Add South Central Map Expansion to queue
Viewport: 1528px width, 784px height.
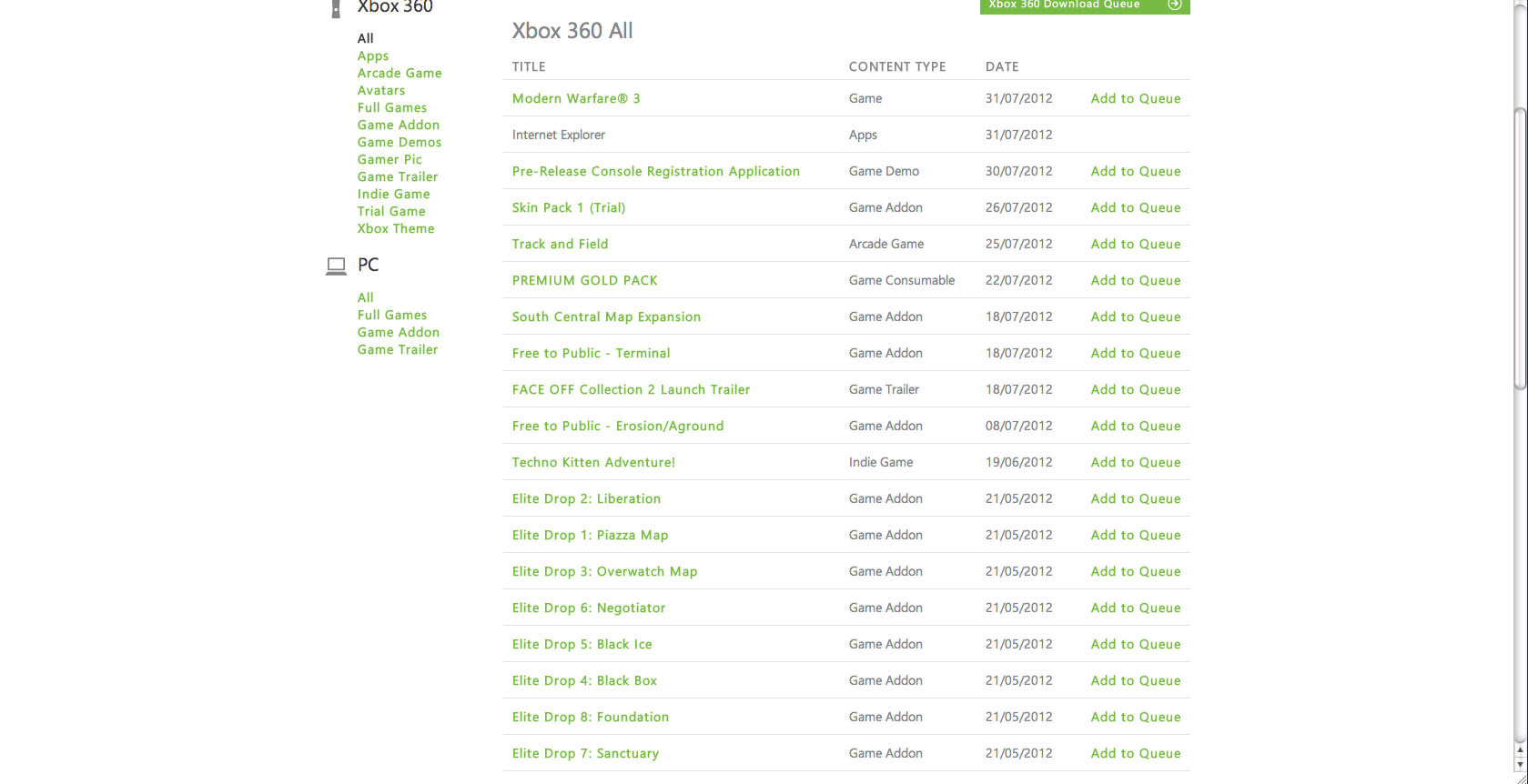(x=1136, y=317)
